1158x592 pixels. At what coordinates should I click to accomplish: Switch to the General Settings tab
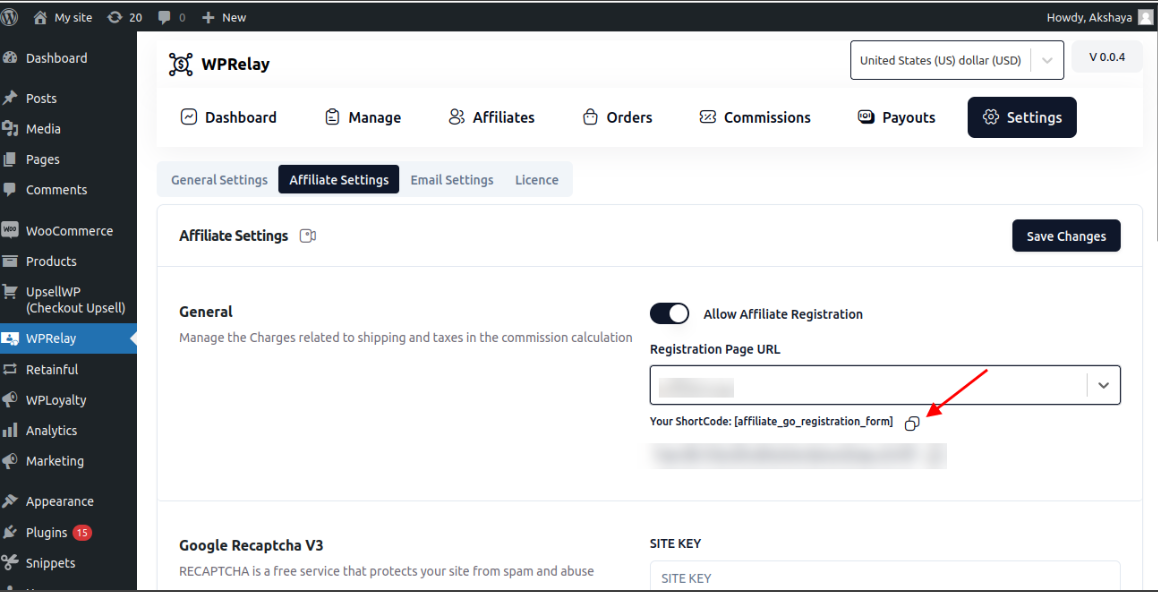click(219, 180)
